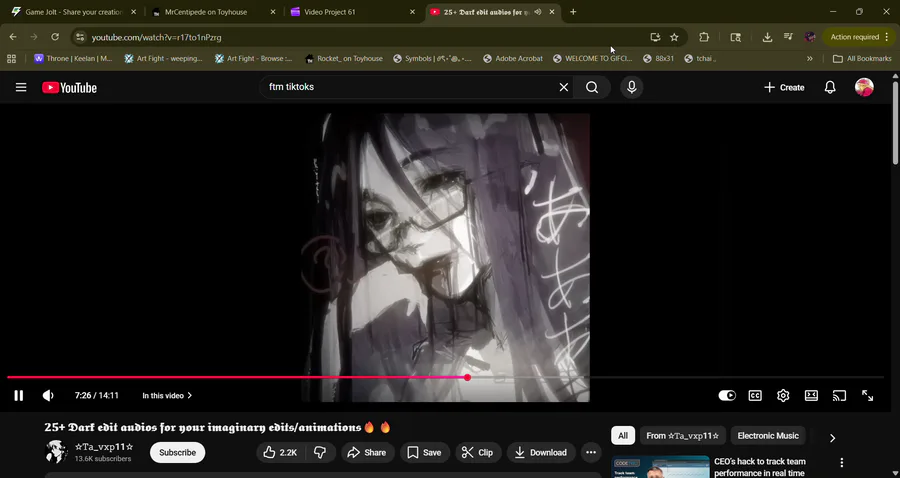Click the search magnifier button
Screen dimensions: 900x478
pyautogui.click(x=592, y=87)
